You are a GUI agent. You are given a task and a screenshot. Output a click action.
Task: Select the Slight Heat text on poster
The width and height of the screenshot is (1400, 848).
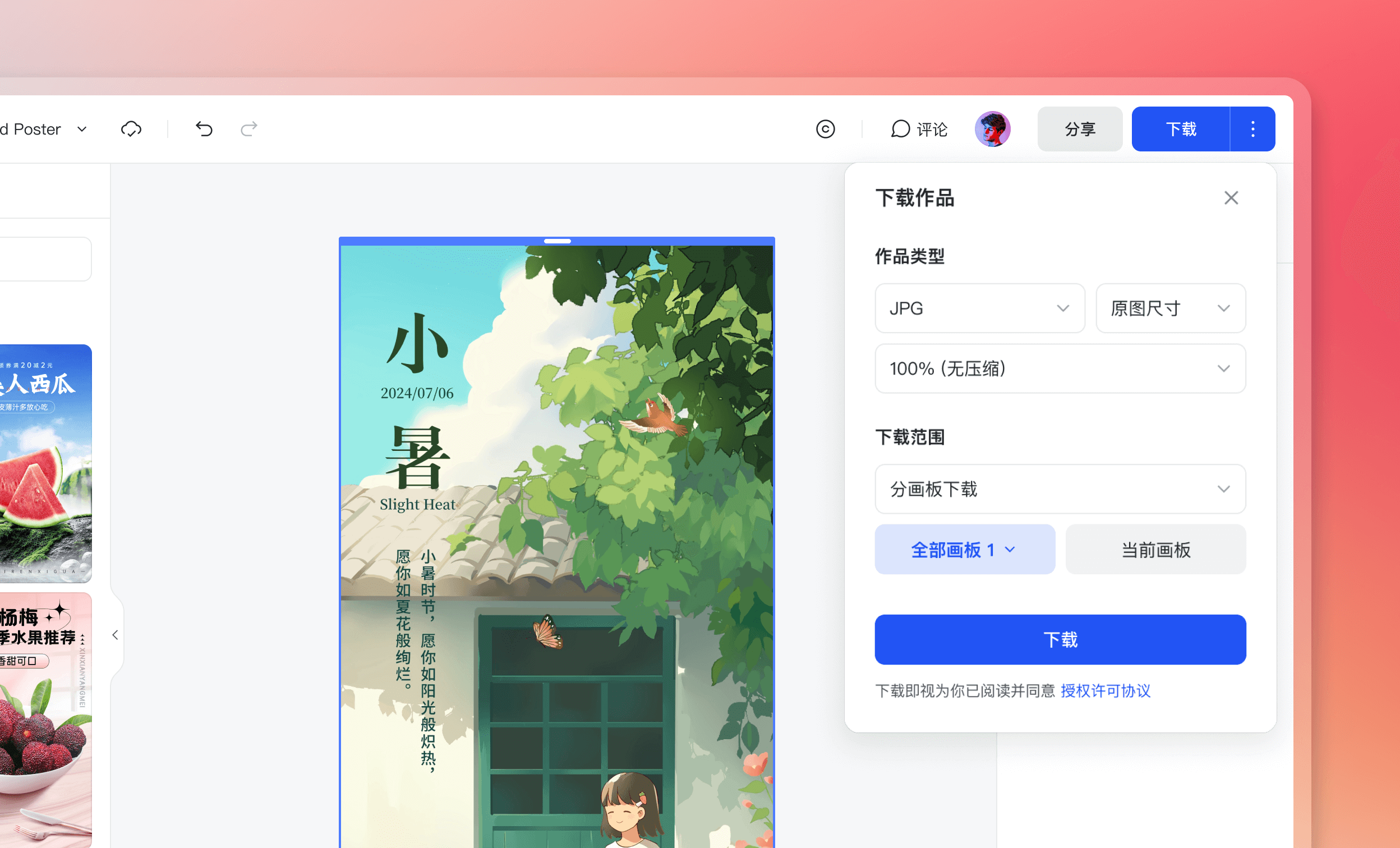pyautogui.click(x=418, y=504)
